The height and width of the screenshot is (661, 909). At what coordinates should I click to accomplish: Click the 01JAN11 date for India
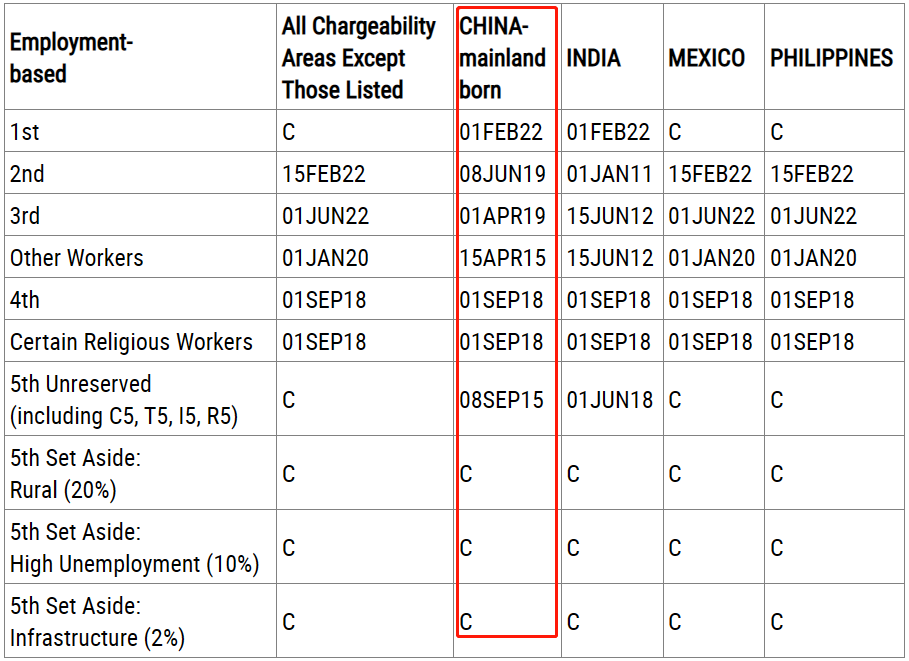609,174
